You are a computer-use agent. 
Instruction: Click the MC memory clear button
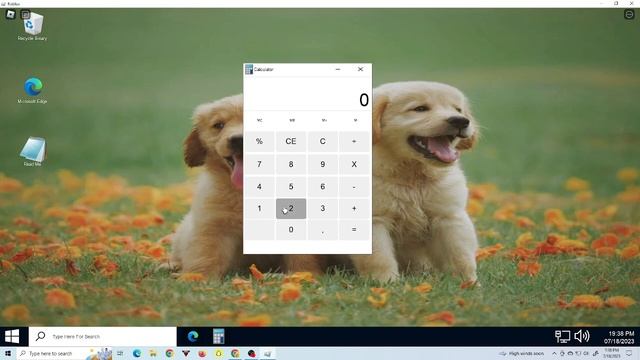coord(260,120)
